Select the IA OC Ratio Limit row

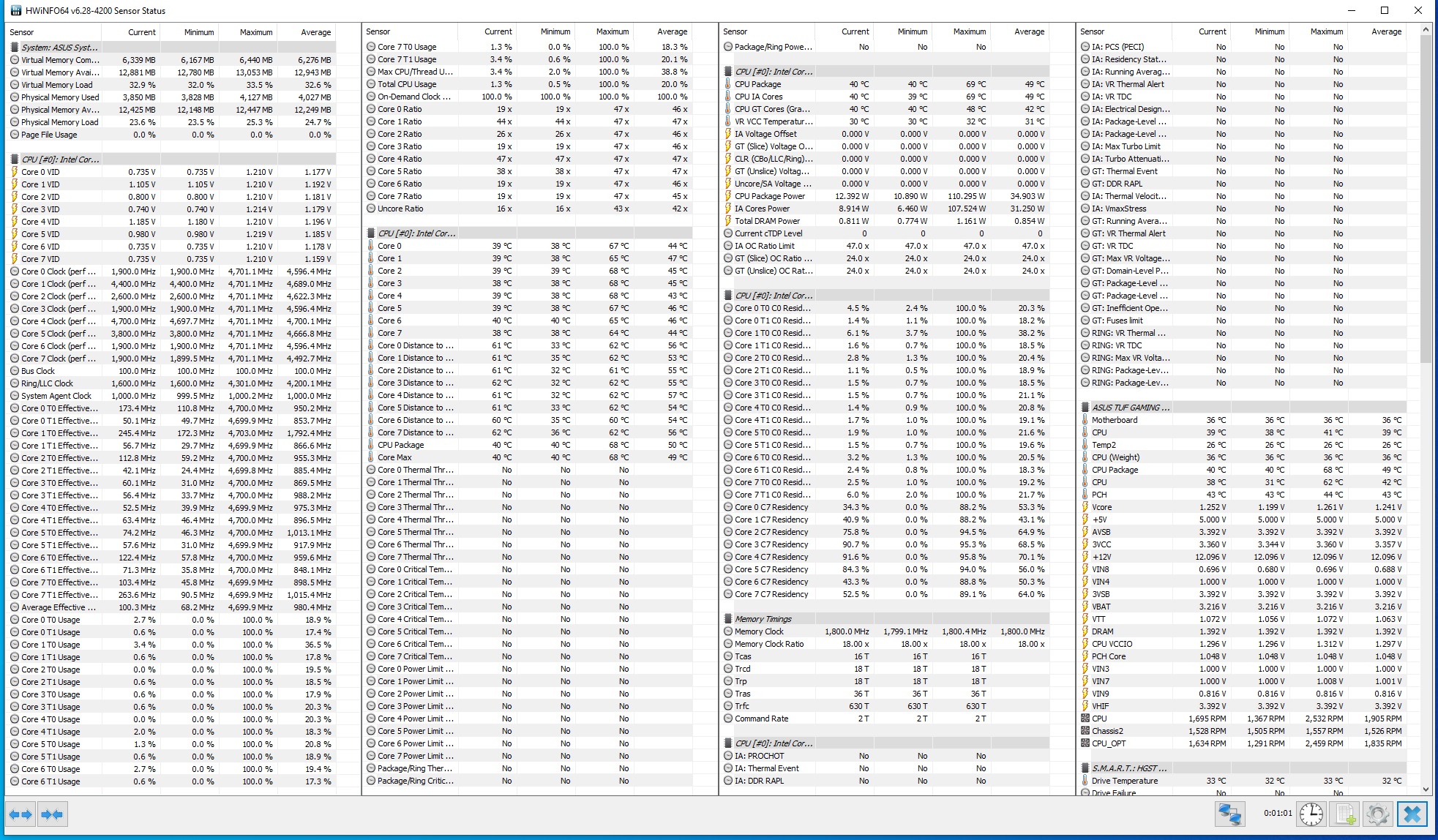(x=885, y=246)
